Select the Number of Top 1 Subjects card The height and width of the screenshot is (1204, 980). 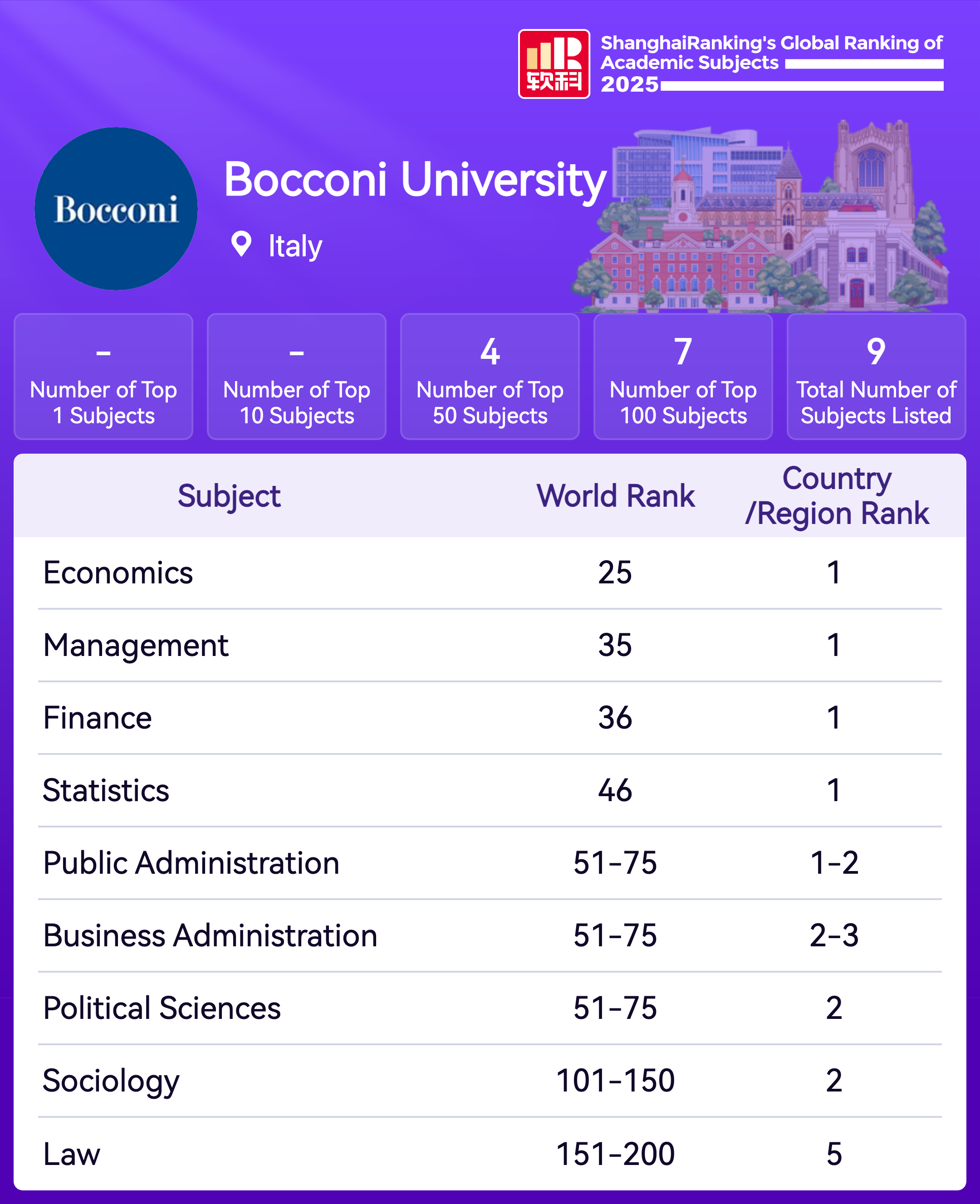click(103, 377)
